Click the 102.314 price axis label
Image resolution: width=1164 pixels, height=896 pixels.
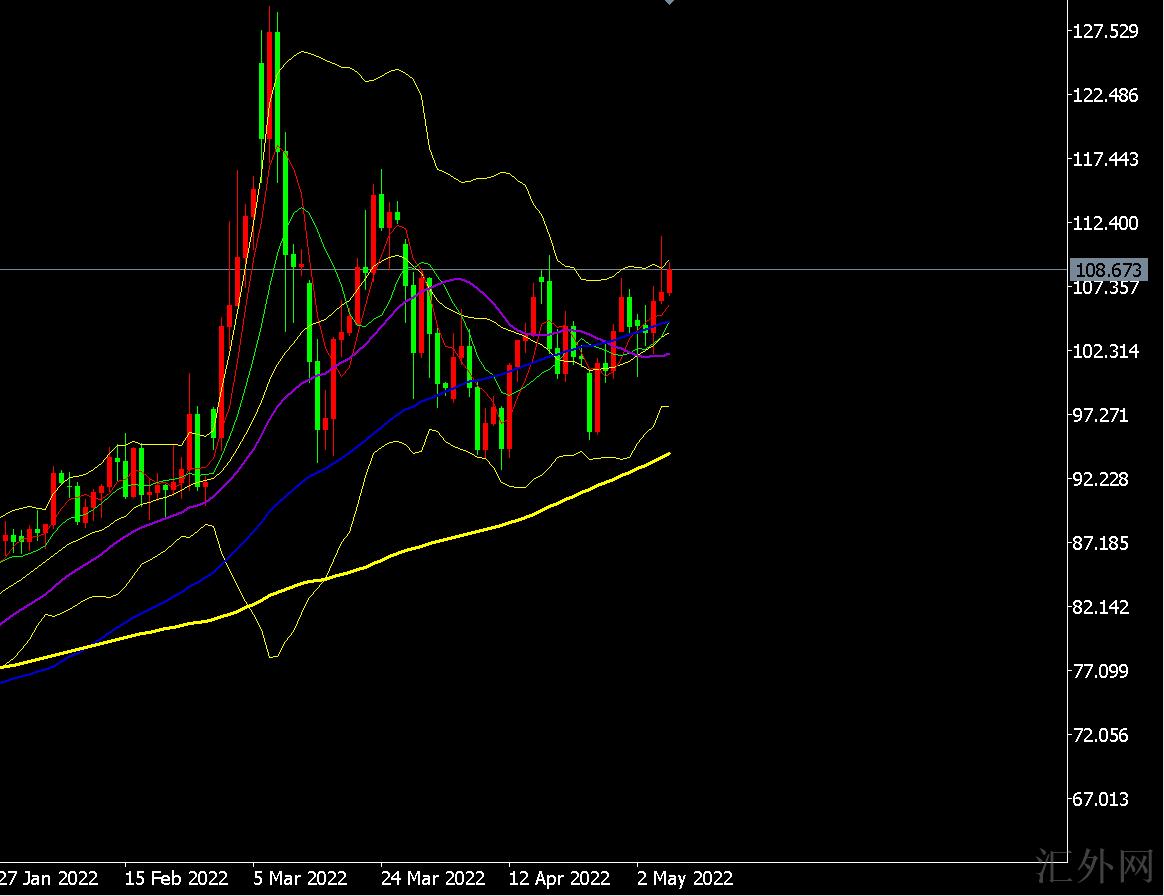(1105, 352)
